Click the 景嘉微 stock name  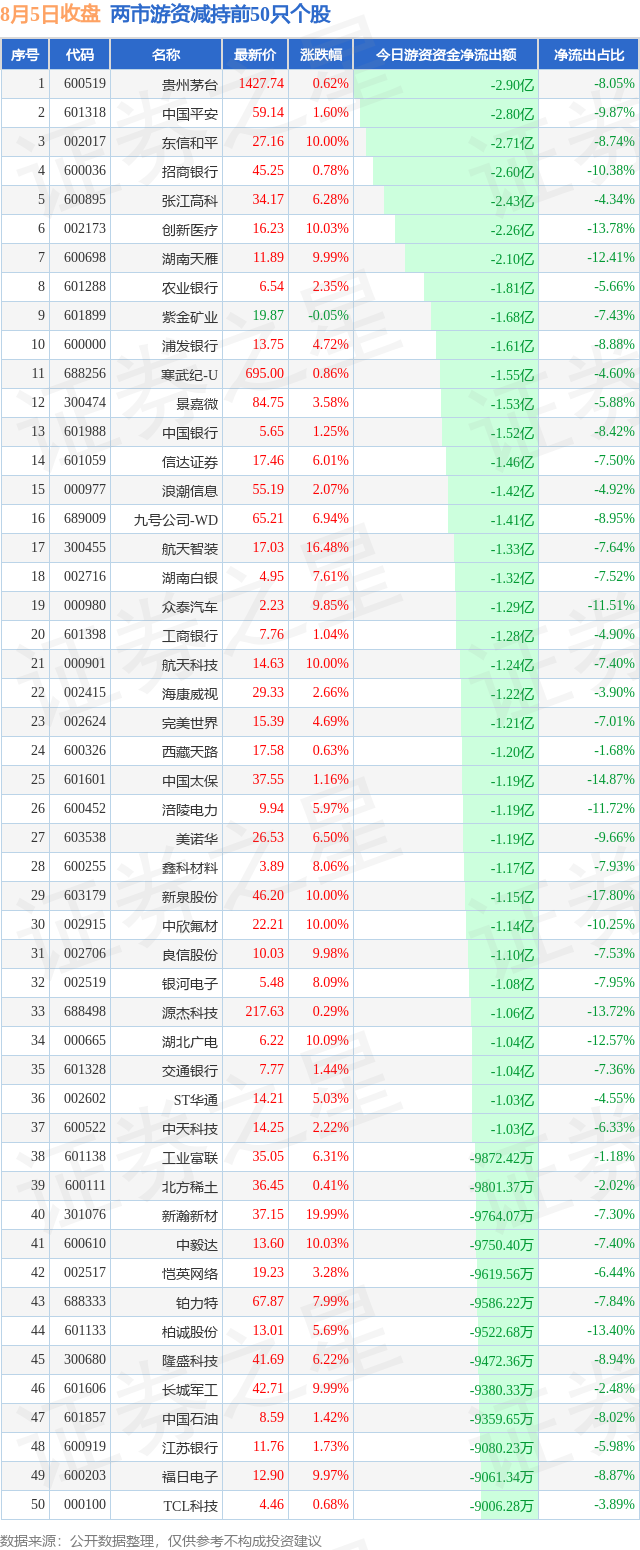197,403
